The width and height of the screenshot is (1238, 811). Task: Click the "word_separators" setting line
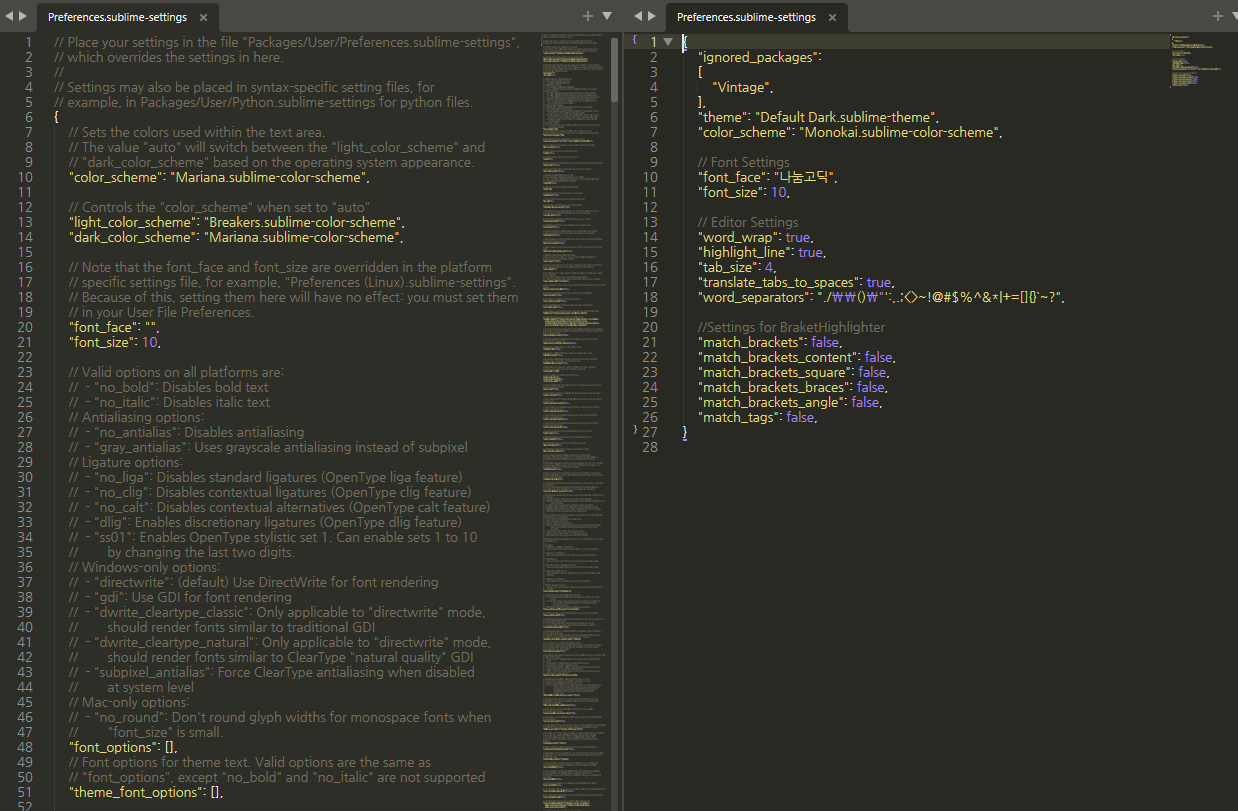tap(881, 297)
